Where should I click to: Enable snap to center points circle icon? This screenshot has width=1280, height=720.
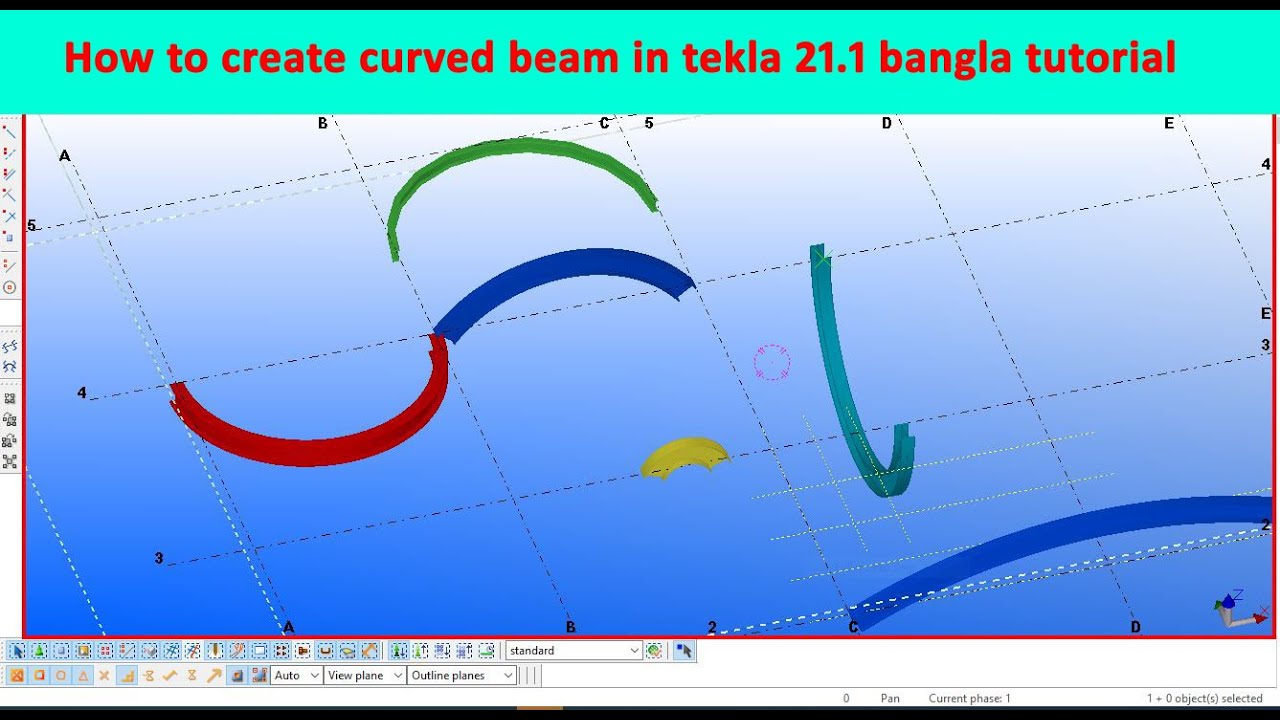tap(61, 675)
